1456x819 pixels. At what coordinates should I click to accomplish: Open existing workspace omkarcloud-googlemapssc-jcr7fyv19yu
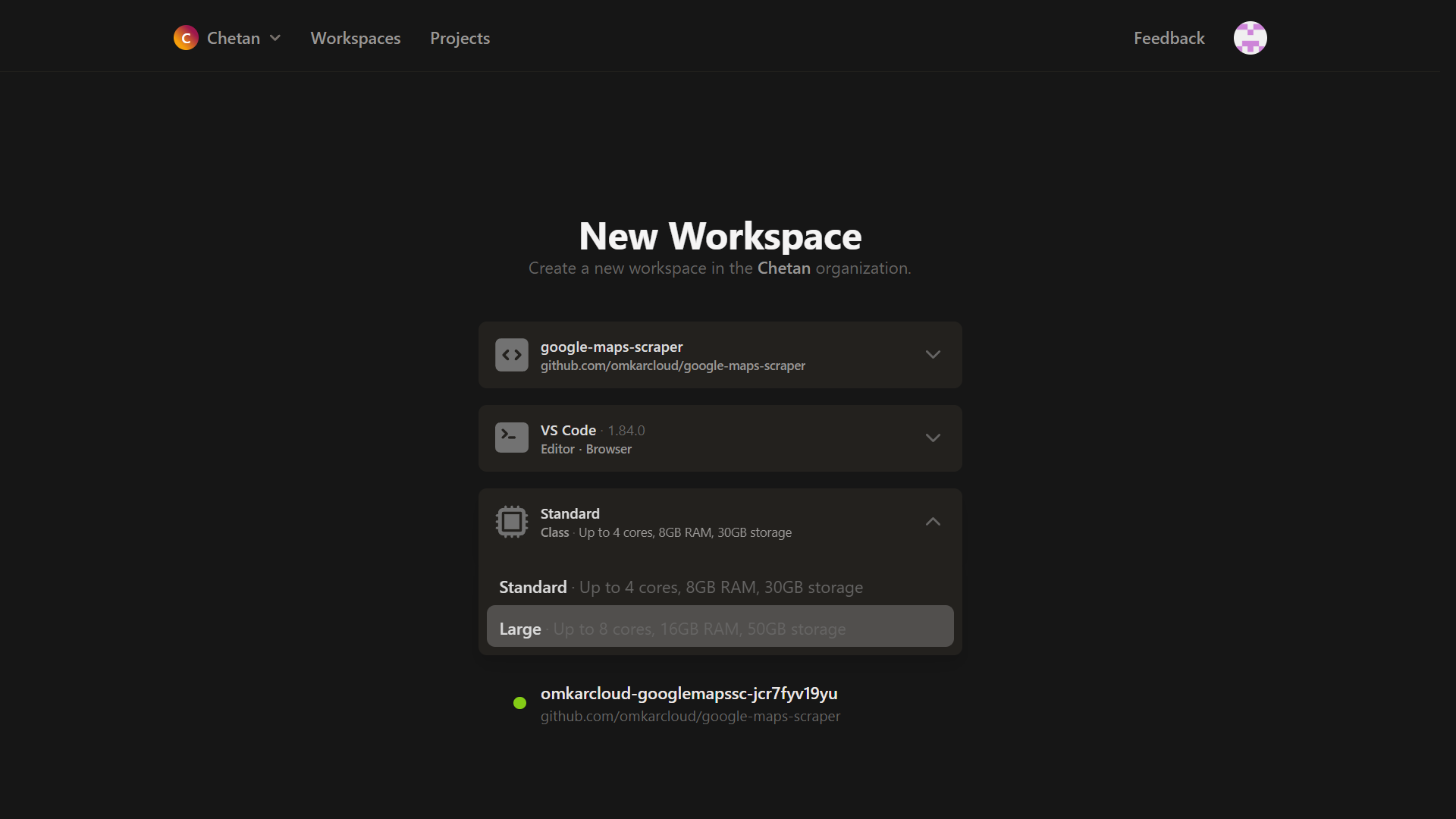689,694
